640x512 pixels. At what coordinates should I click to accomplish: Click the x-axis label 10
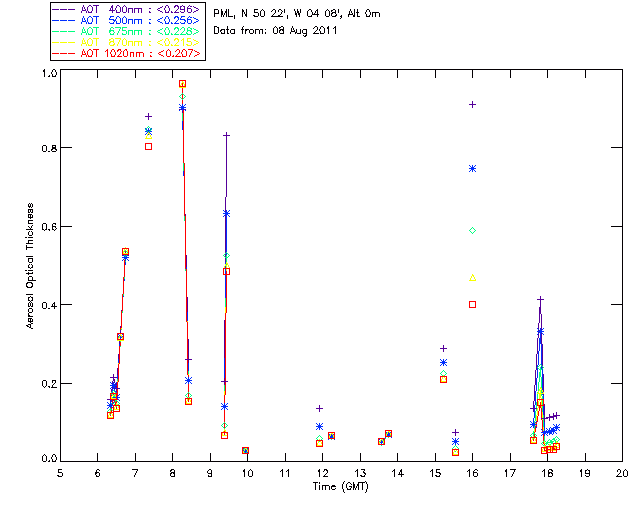click(247, 473)
